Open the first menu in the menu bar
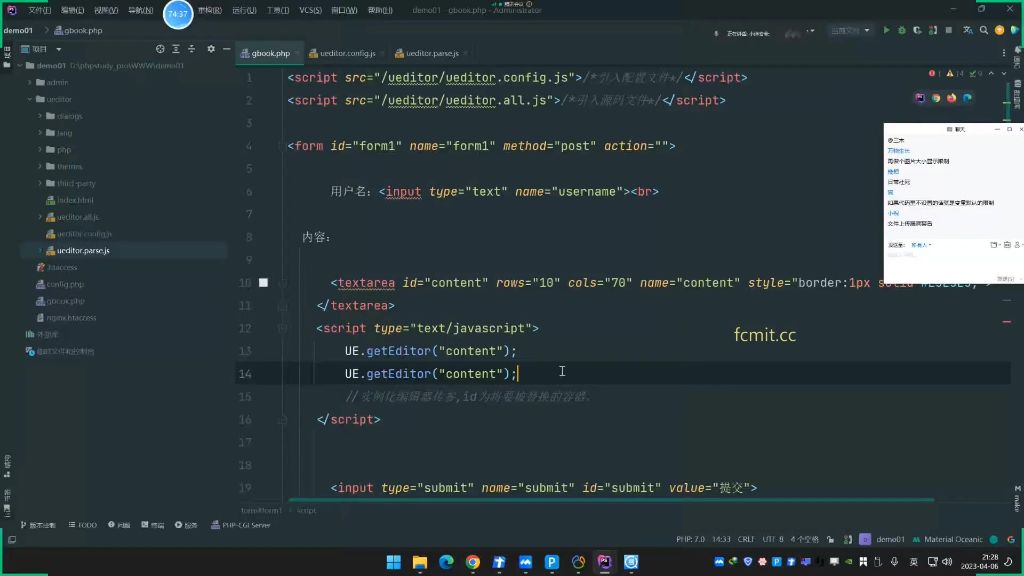The height and width of the screenshot is (576, 1024). tap(39, 10)
